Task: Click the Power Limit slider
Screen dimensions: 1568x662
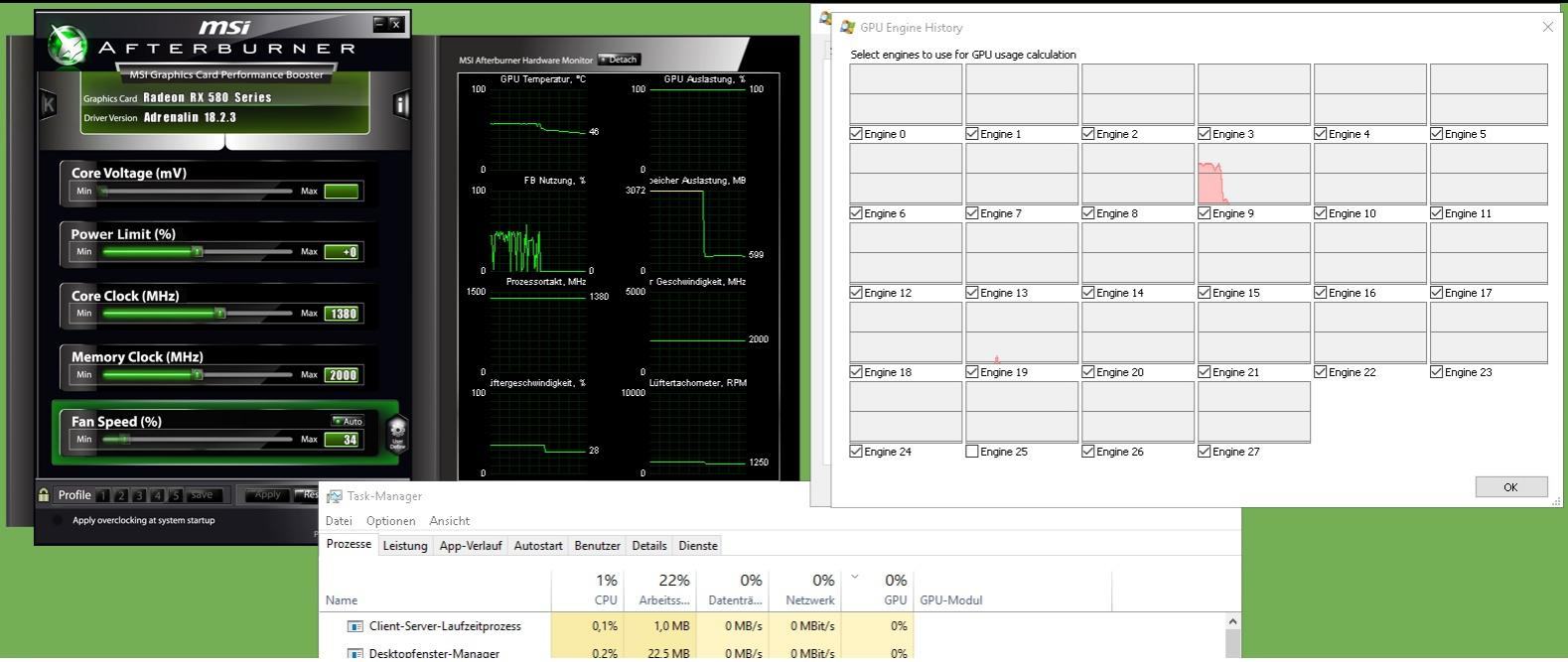Action: click(198, 252)
